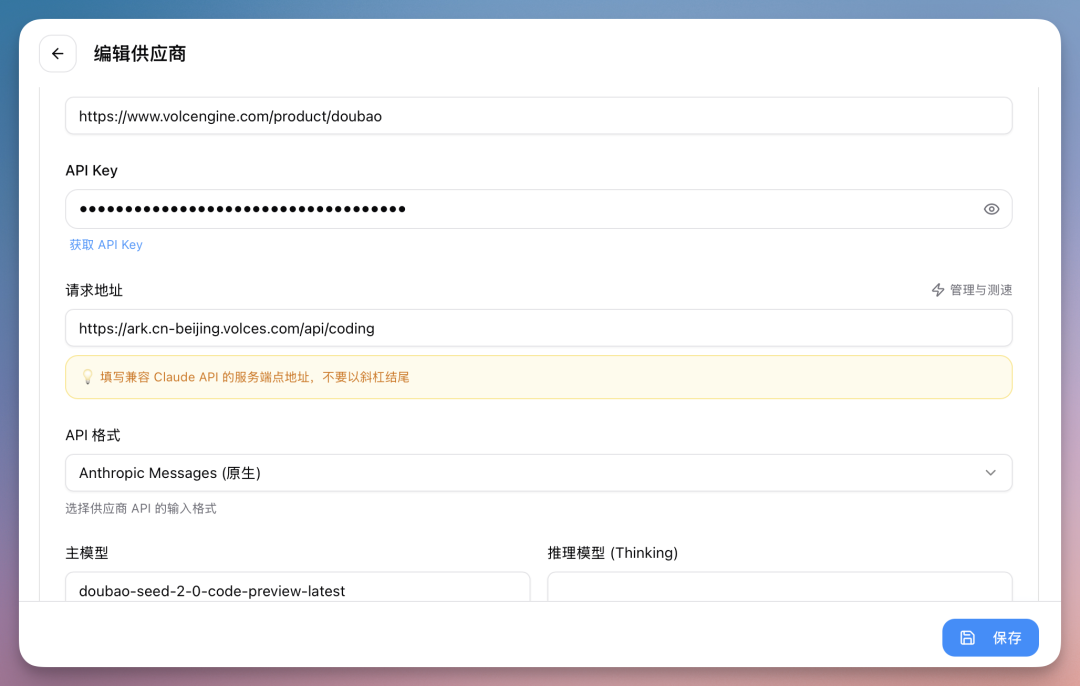The width and height of the screenshot is (1080, 686).
Task: Click the lightbulb hint icon
Action: 87,377
